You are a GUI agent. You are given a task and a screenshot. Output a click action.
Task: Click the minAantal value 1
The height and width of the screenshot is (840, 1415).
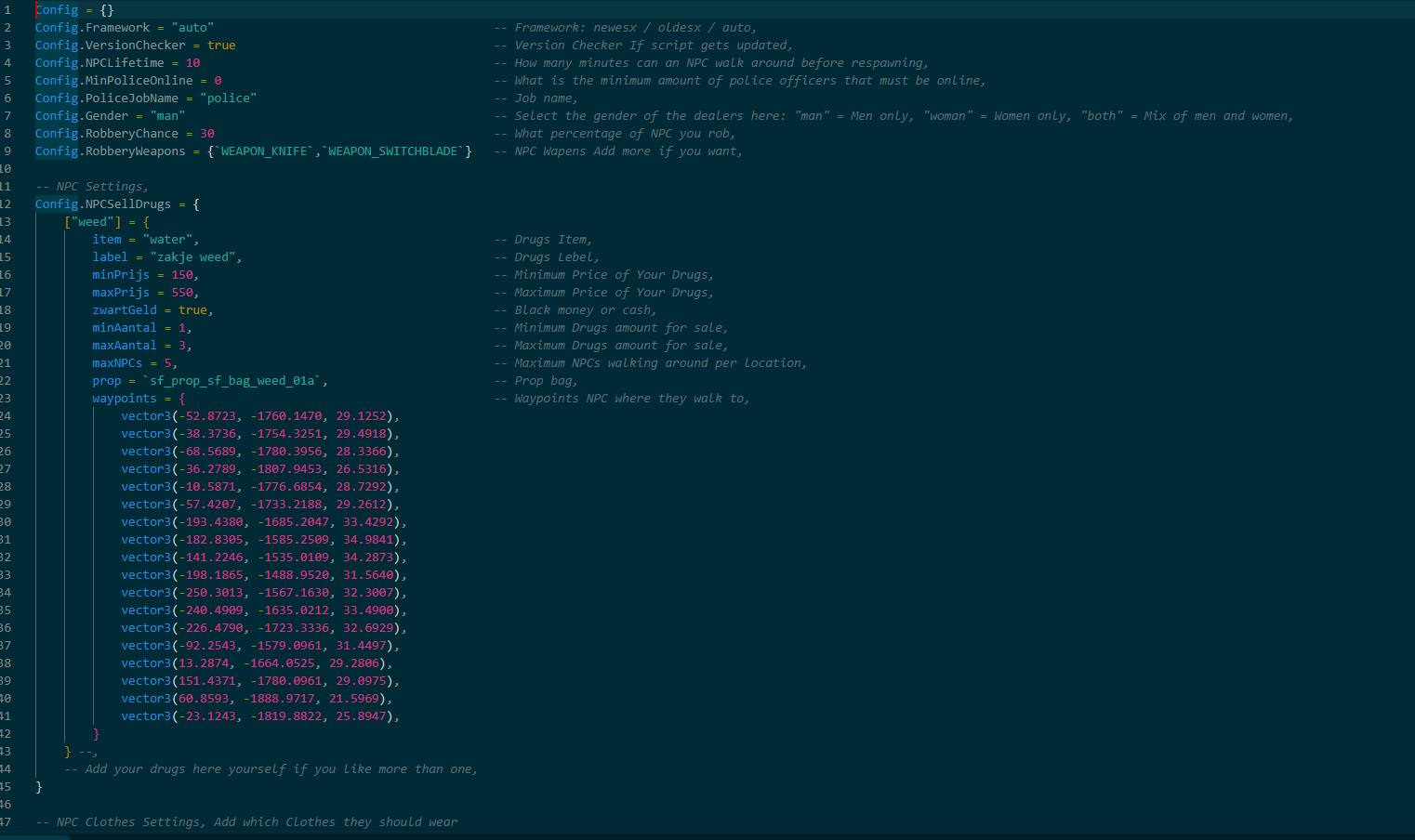tap(182, 328)
